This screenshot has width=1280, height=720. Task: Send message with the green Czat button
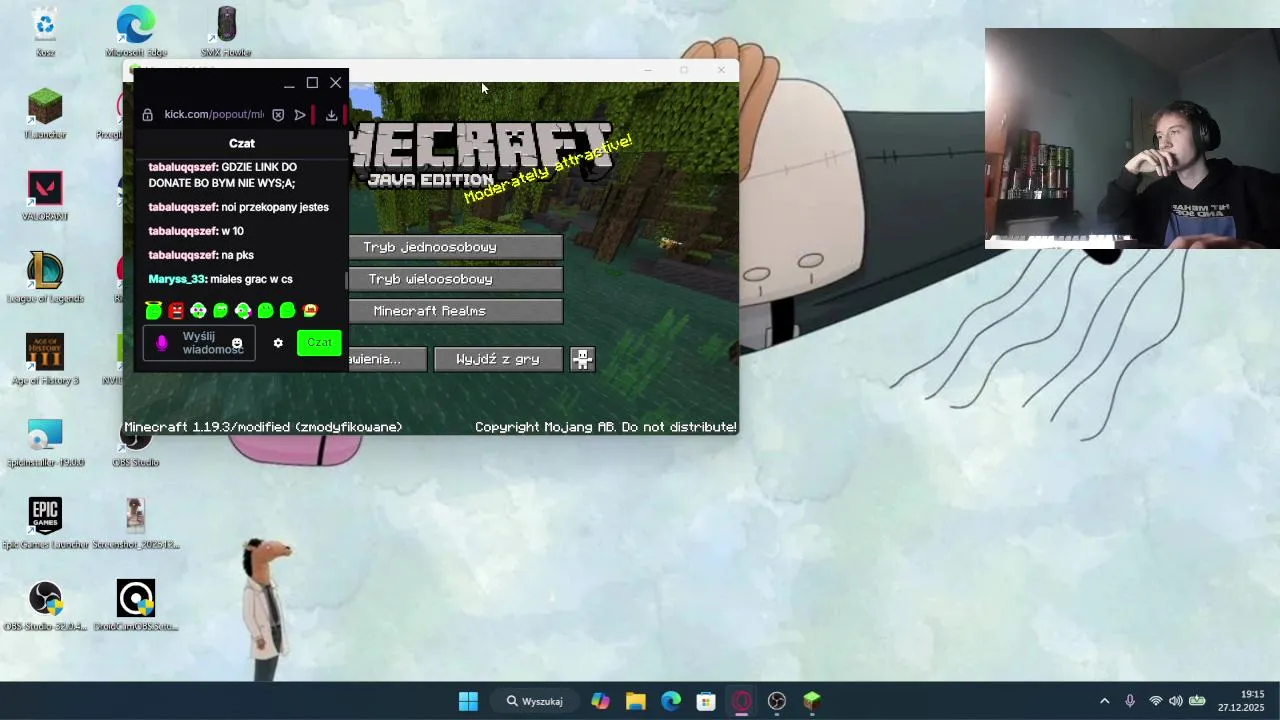[x=319, y=343]
